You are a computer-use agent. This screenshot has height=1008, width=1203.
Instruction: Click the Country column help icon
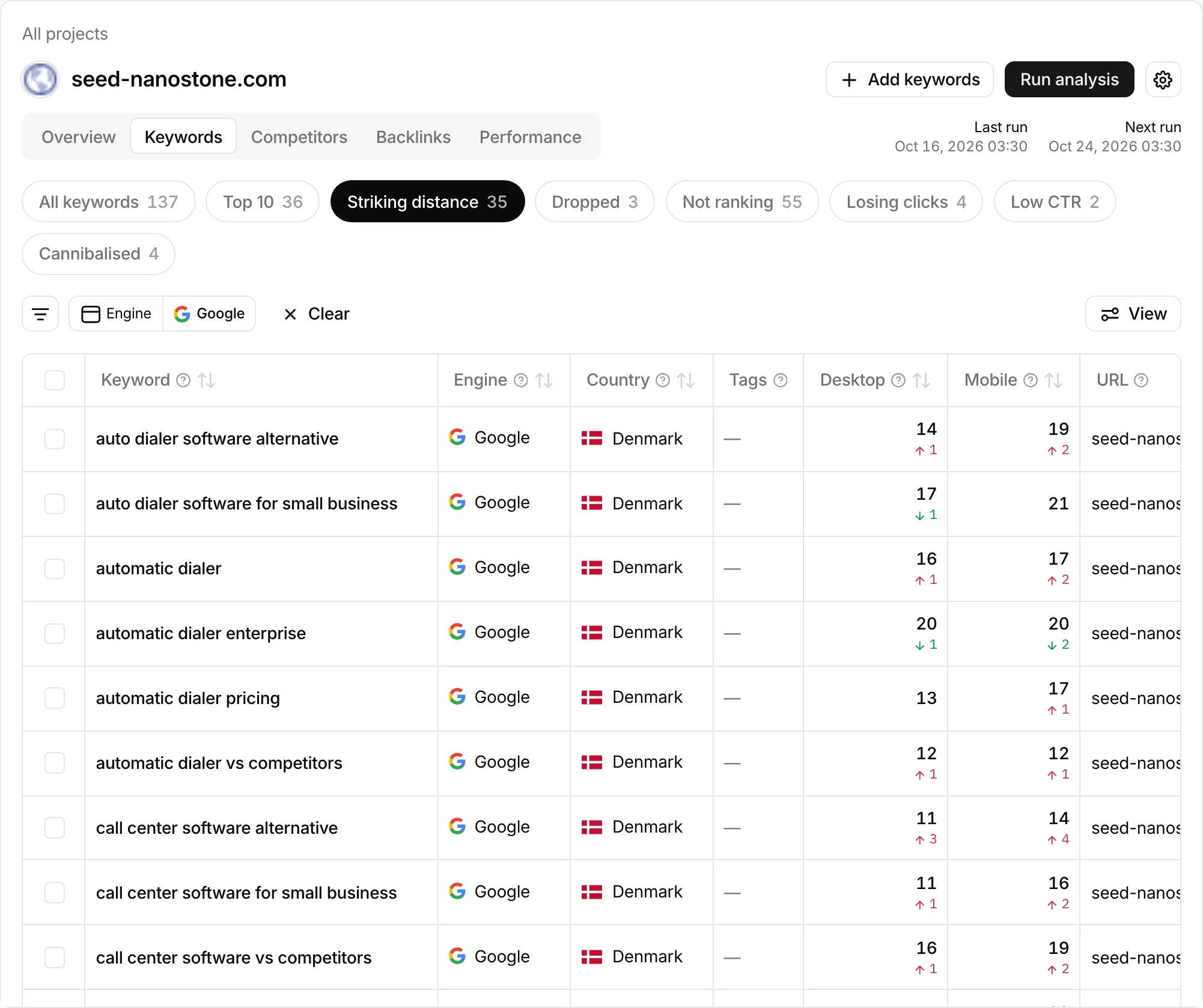[663, 380]
